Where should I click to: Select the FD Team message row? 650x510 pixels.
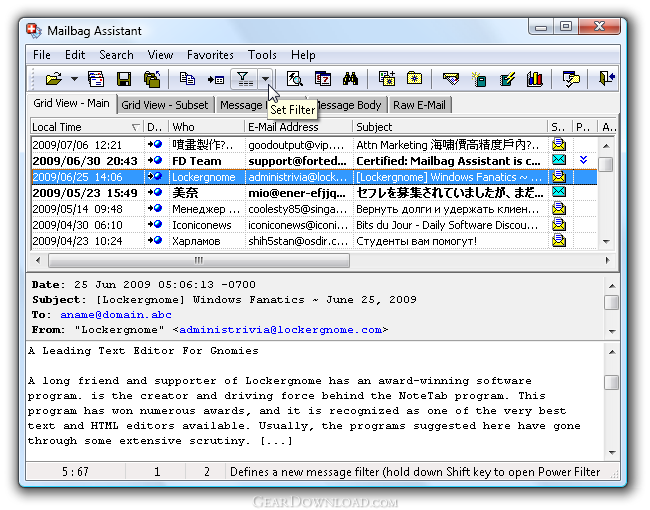coord(314,161)
